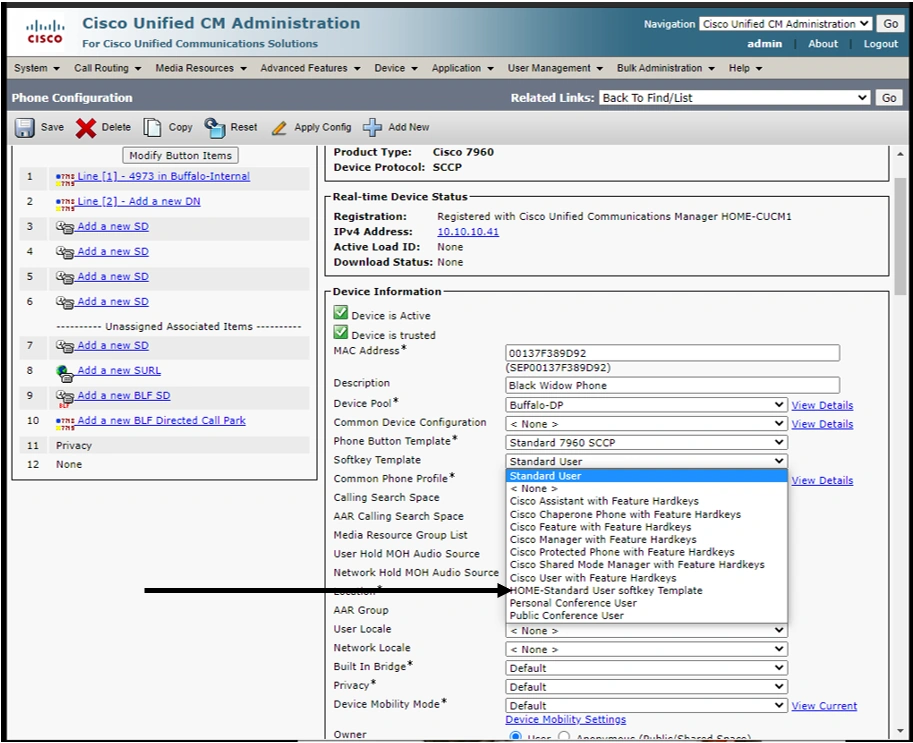Choose HOME-Standard User softkey Template option
The width and height of the screenshot is (913, 743).
pos(646,590)
